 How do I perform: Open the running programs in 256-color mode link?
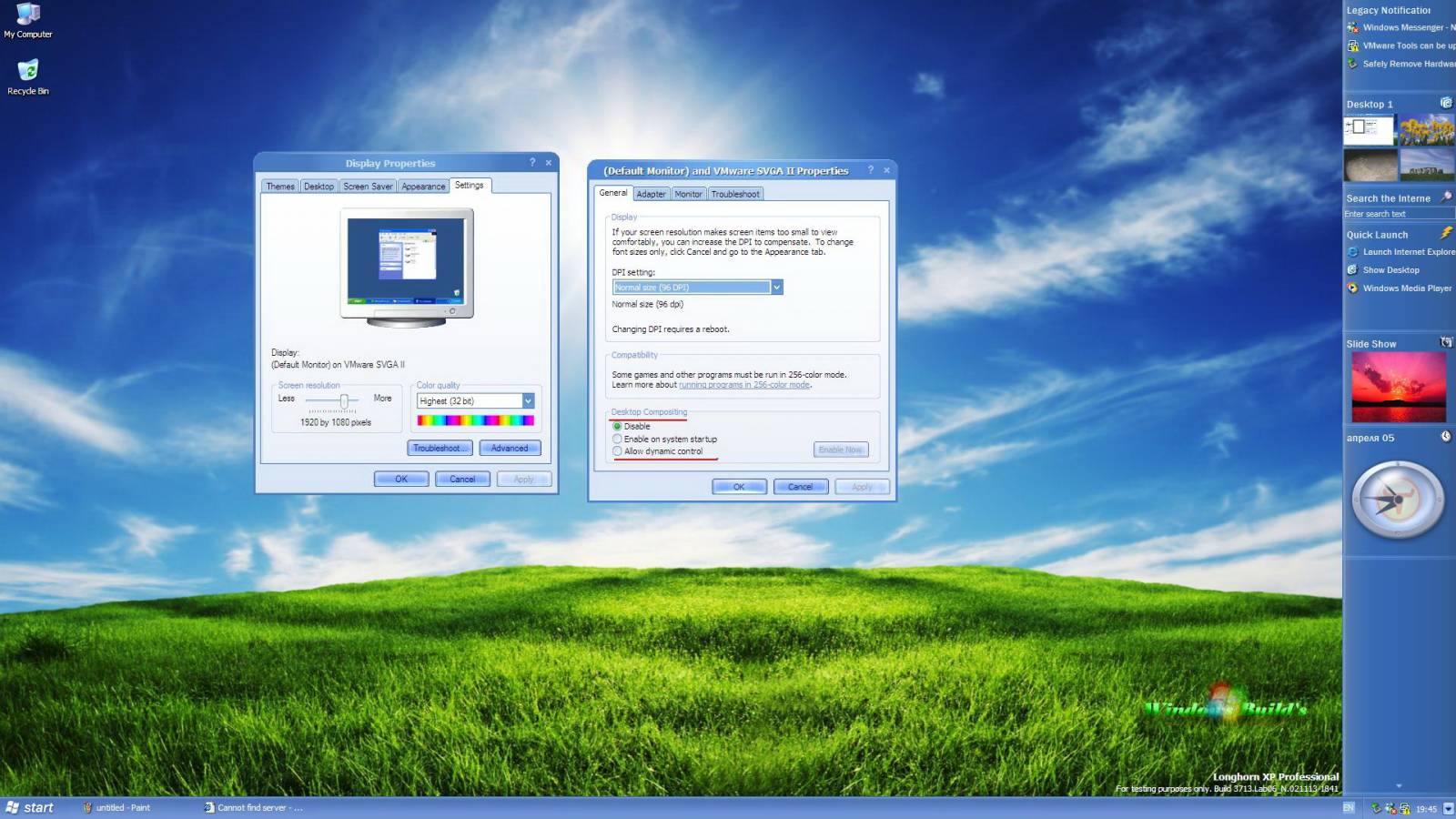point(744,385)
